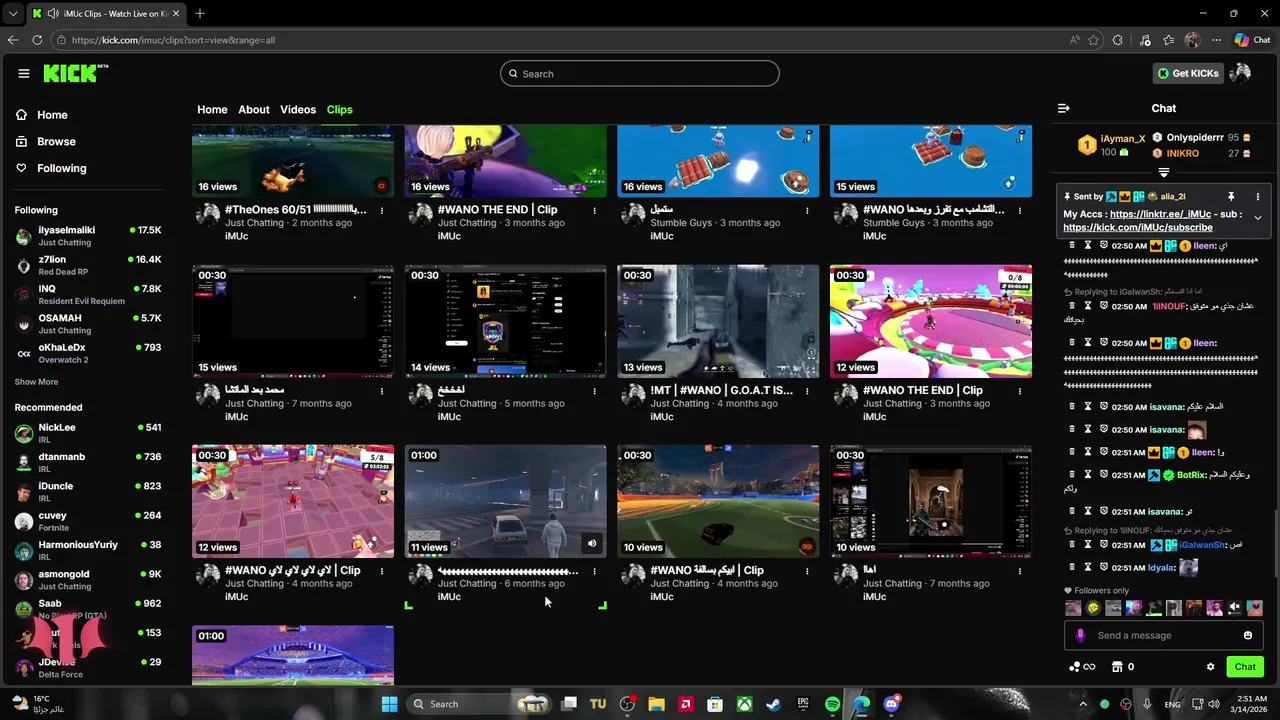Screen dimensions: 1280x720
Task: Focus the Send a message input
Action: pyautogui.click(x=1165, y=635)
